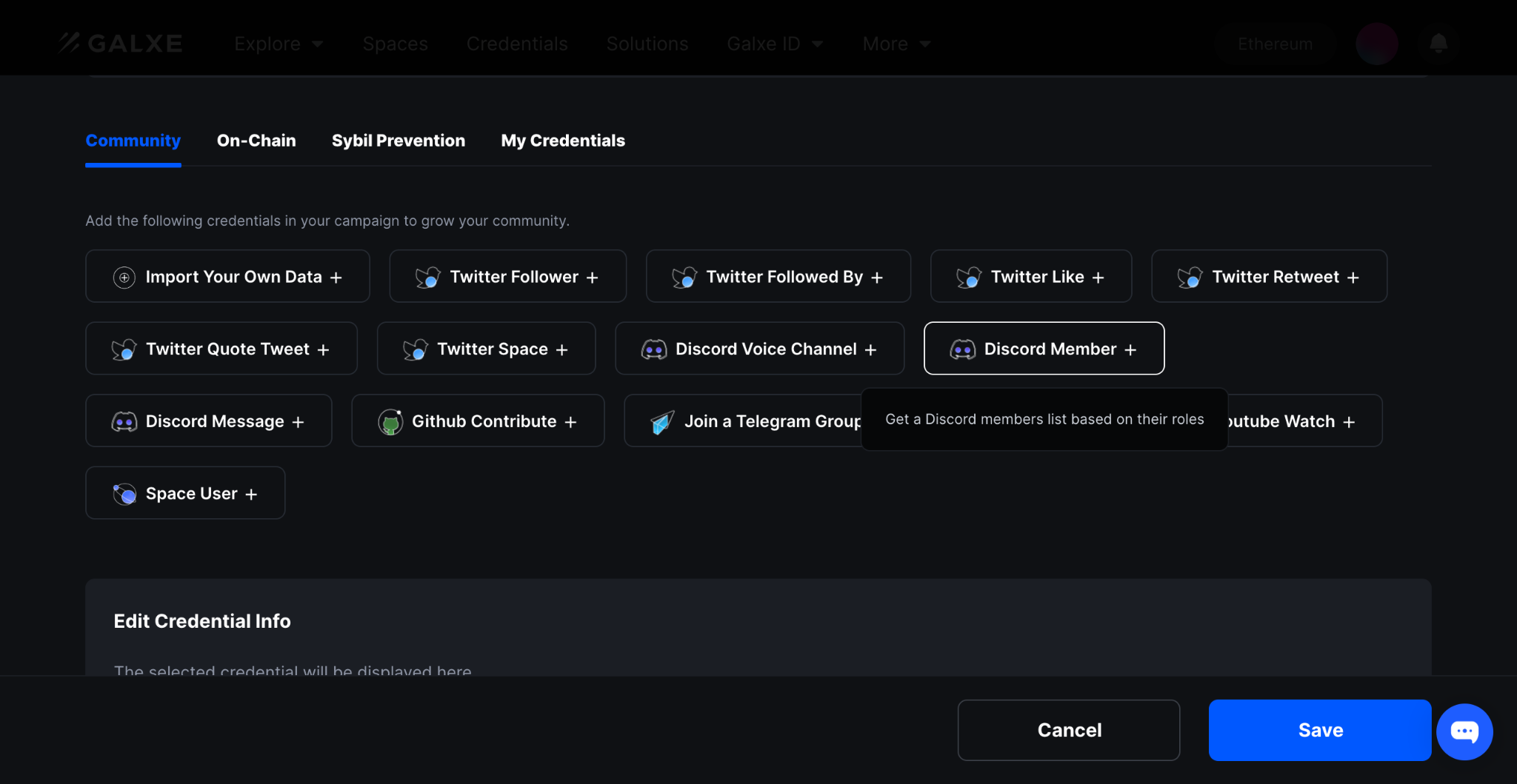Image resolution: width=1517 pixels, height=784 pixels.
Task: Click the Edit Credential Info heading
Action: [x=202, y=621]
